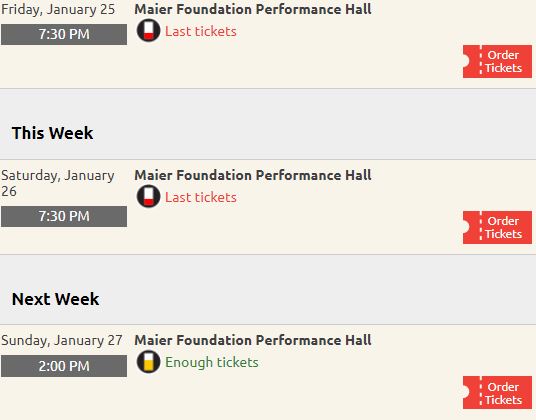Open Maier Foundation Performance Hall for Sunday
The width and height of the screenshot is (536, 420).
[253, 340]
